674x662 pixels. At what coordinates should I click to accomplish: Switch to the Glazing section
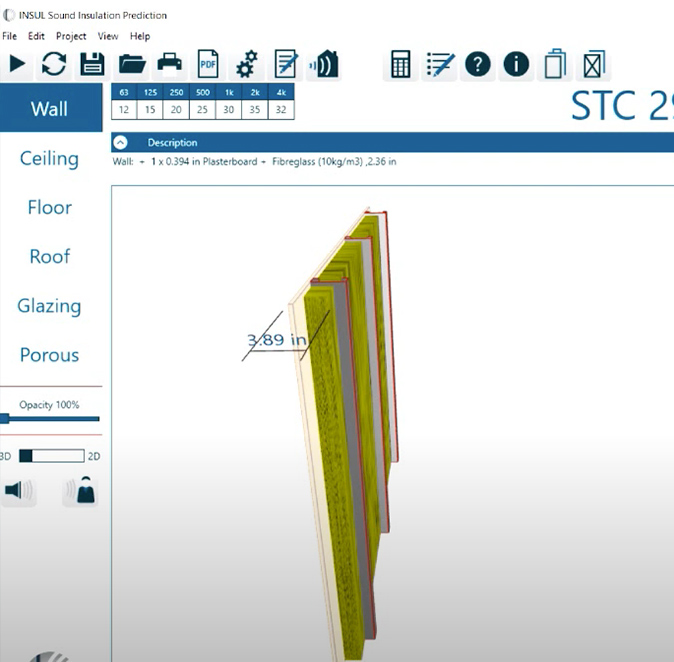point(49,306)
